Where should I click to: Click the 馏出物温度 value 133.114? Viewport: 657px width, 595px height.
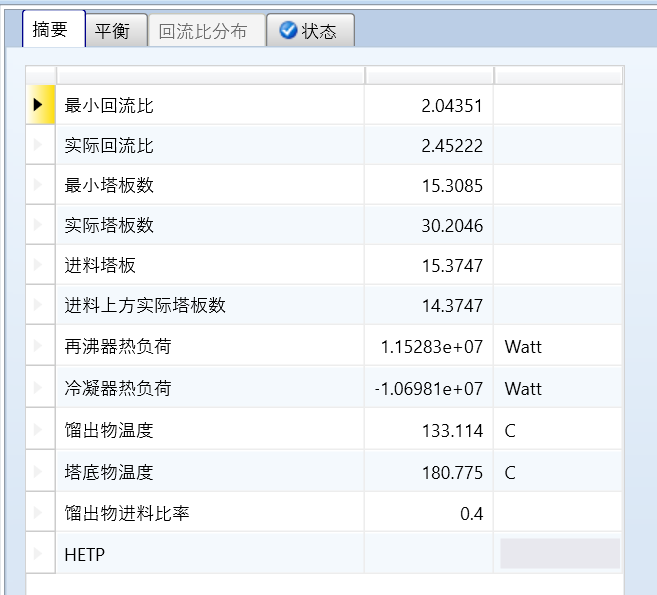(429, 431)
